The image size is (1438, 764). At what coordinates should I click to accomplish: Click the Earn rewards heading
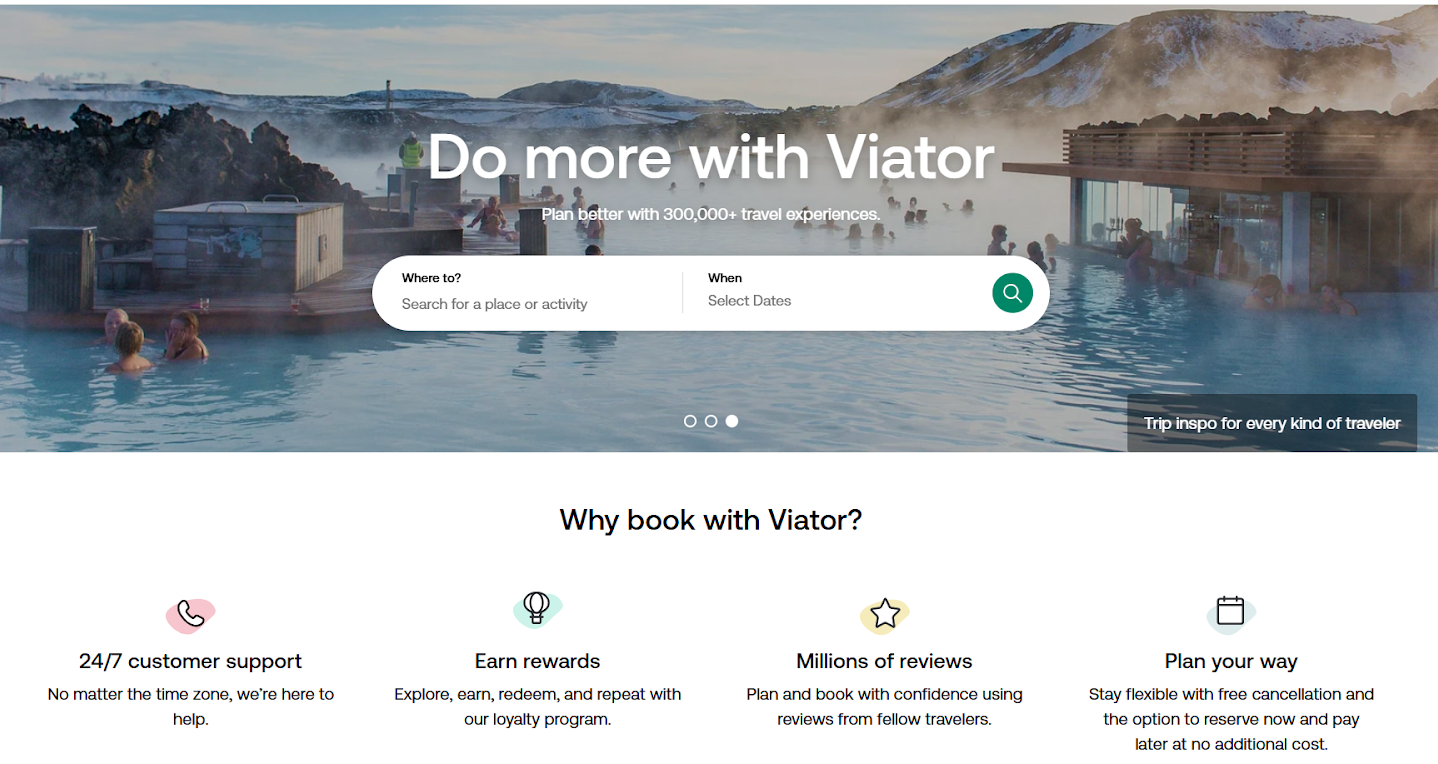tap(538, 661)
